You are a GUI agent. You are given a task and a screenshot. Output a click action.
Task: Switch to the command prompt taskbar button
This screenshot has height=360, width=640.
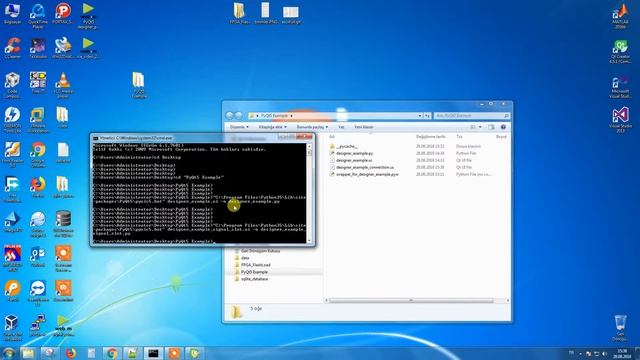(x=153, y=353)
